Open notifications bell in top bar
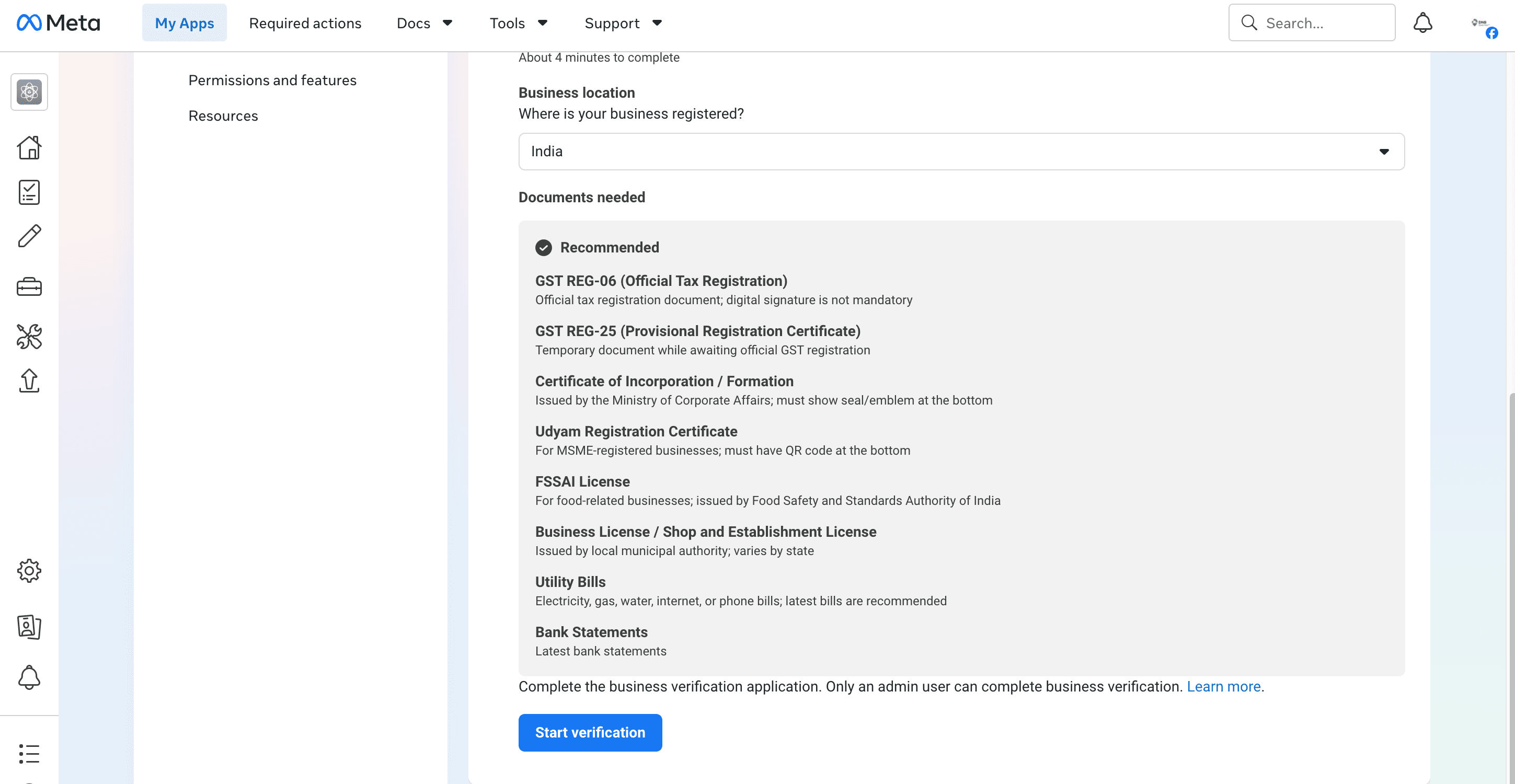The width and height of the screenshot is (1515, 784). (1422, 23)
